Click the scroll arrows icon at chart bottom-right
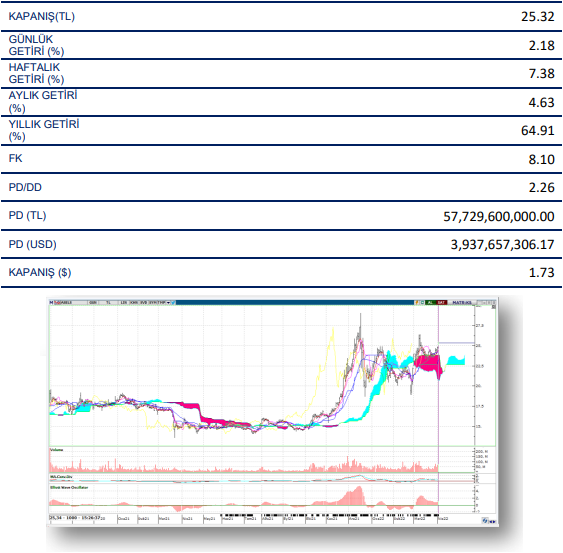Screen dimensions: 563x553 click(493, 522)
